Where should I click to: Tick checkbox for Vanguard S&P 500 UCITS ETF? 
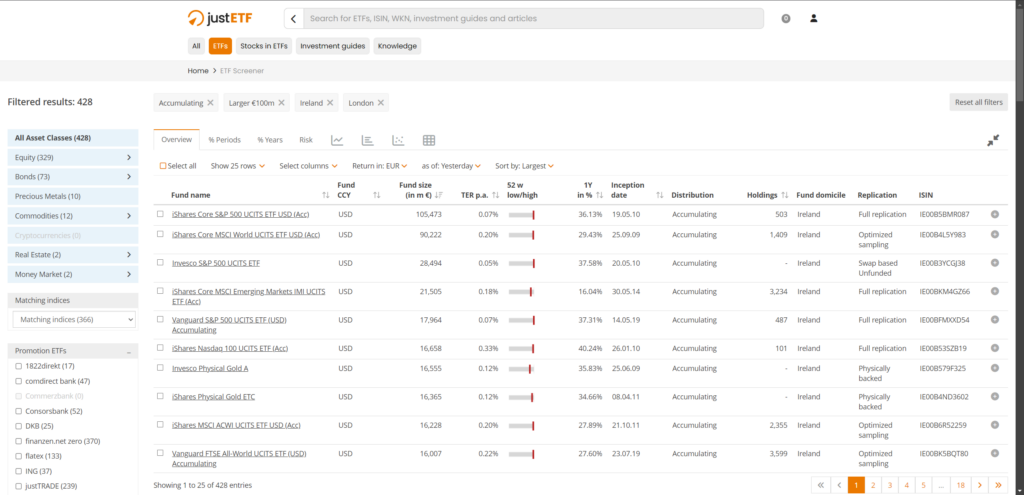tap(160, 319)
